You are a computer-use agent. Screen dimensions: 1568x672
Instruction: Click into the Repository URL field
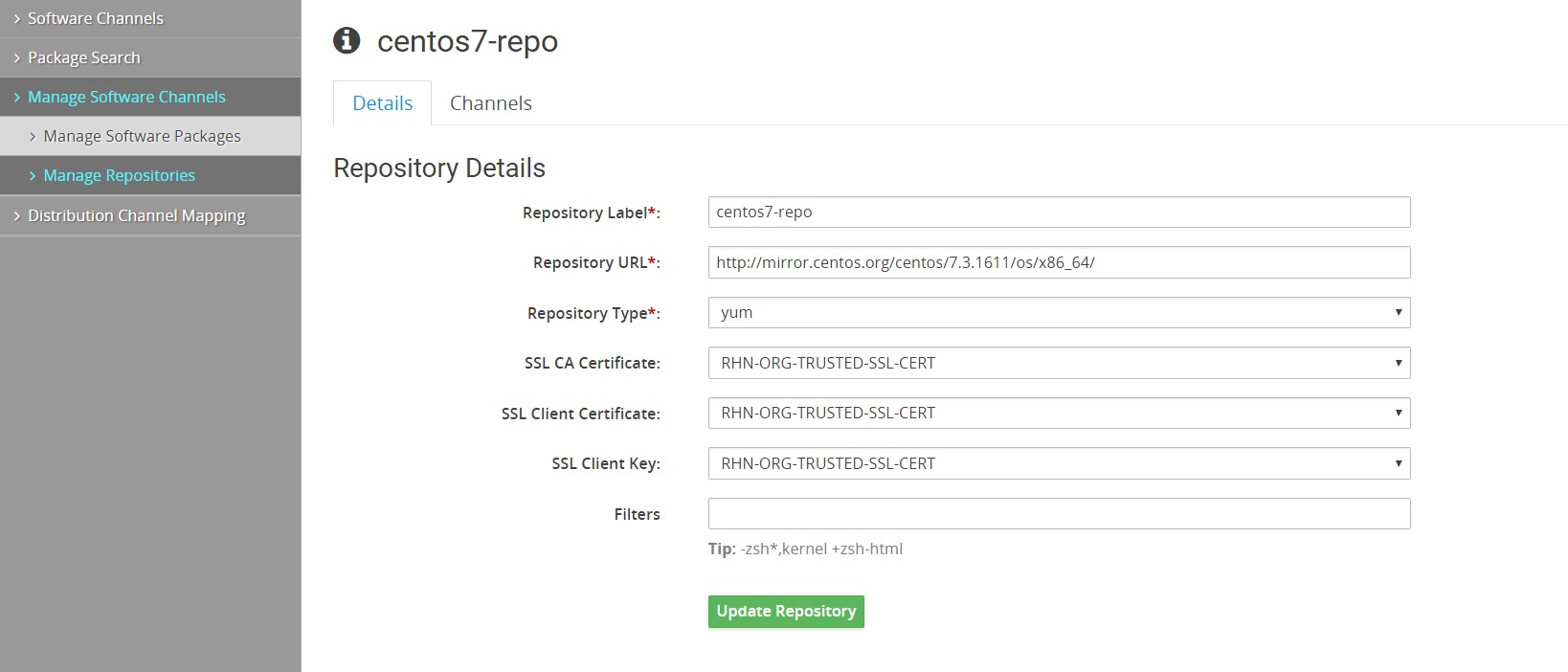tap(1059, 262)
